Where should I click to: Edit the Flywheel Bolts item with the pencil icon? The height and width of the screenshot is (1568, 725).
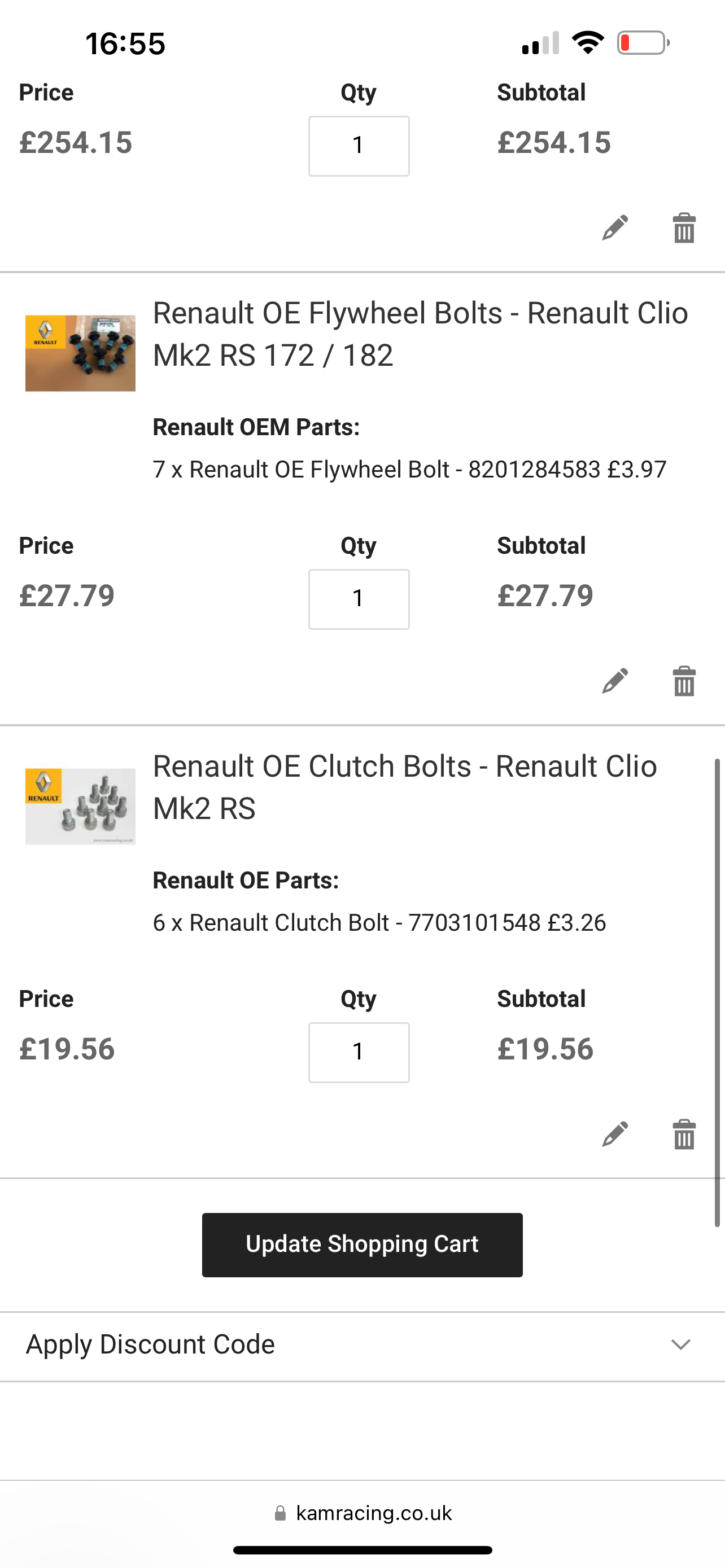615,681
